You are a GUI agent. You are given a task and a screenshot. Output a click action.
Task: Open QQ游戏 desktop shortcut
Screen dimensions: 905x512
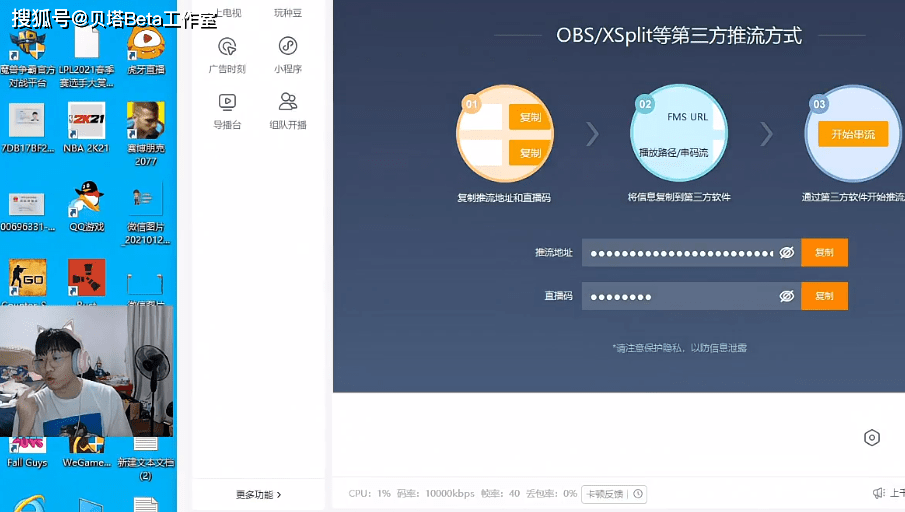click(87, 206)
